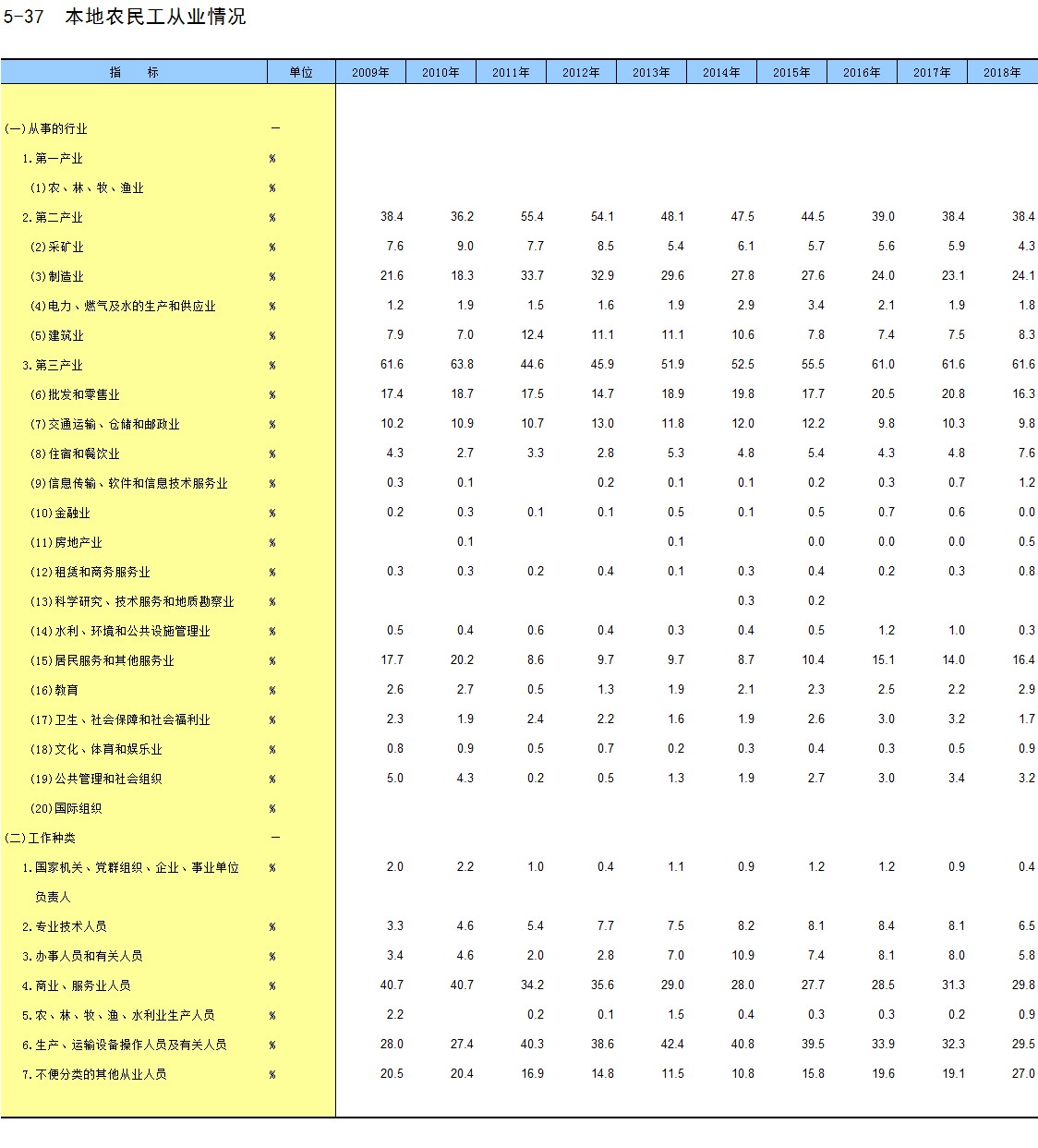
Task: Select the row 1.国家机关、党群组织、企业、事业单位
Action: pyautogui.click(x=131, y=867)
